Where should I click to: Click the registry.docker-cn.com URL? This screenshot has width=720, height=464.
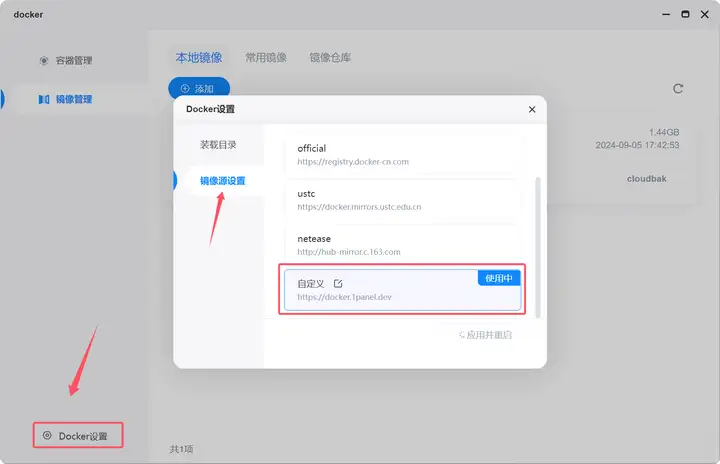coord(353,162)
